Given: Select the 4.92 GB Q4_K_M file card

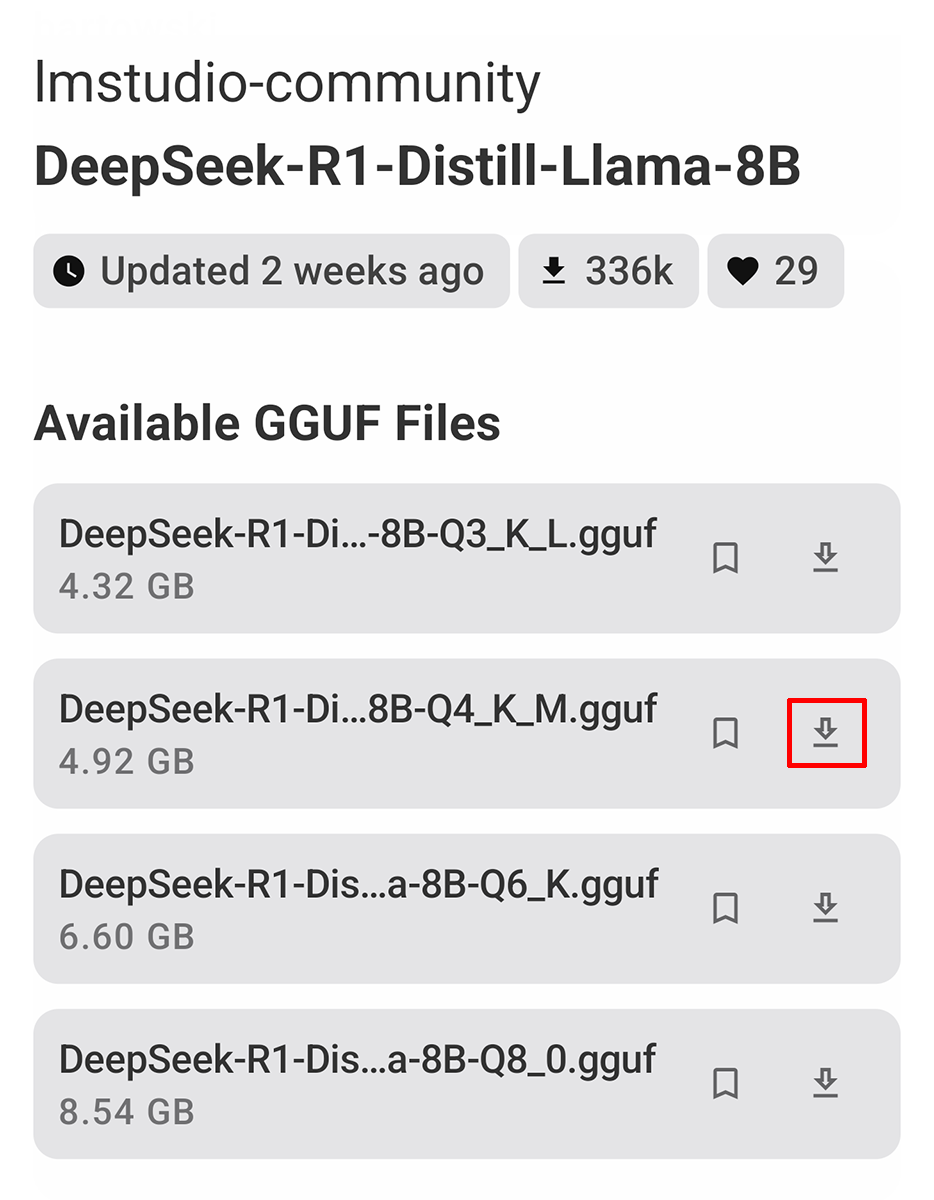Looking at the screenshot, I should [x=360, y=733].
